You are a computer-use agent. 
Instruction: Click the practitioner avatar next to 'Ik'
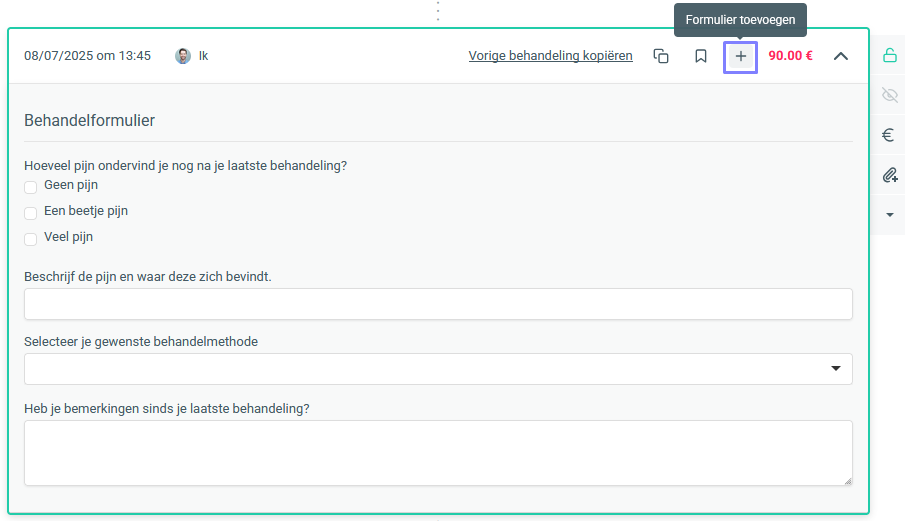[183, 56]
